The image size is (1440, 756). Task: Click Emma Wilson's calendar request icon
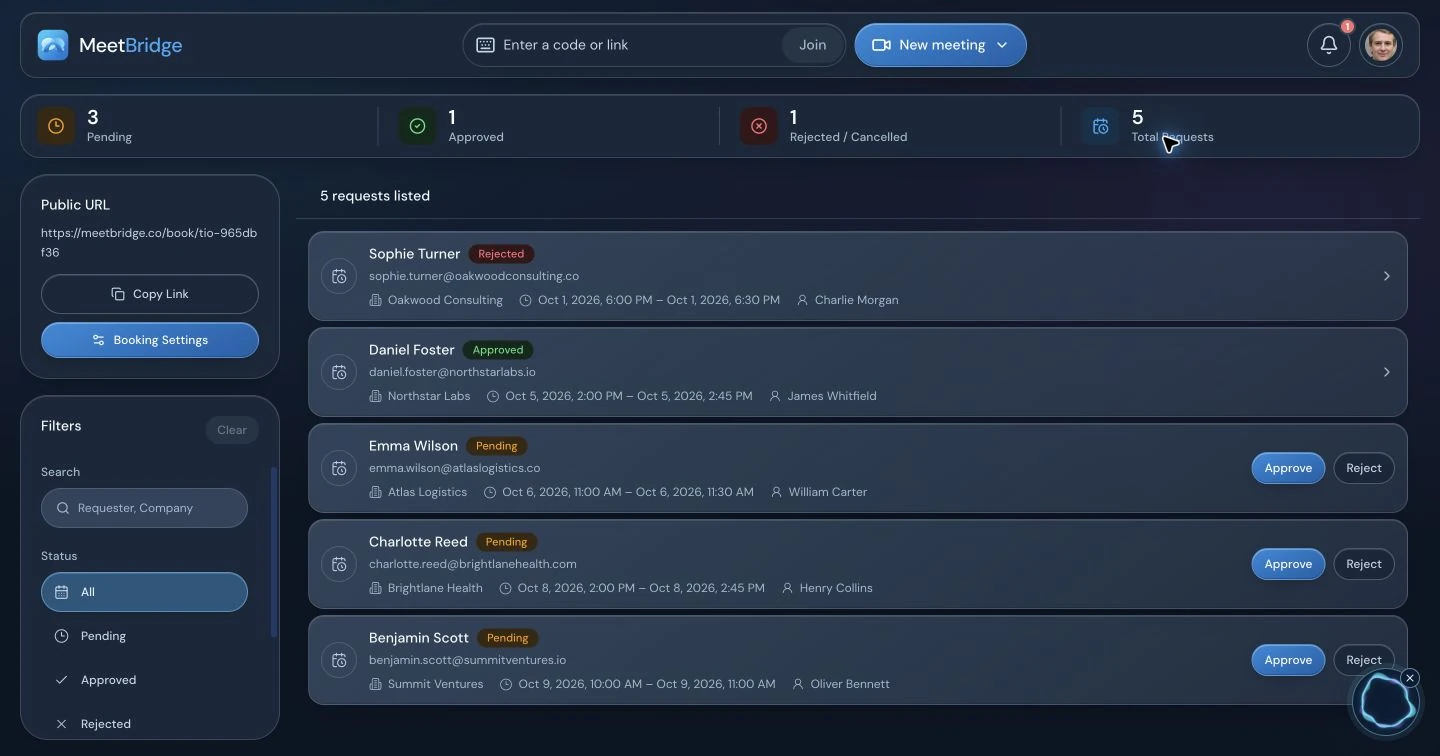pos(339,468)
